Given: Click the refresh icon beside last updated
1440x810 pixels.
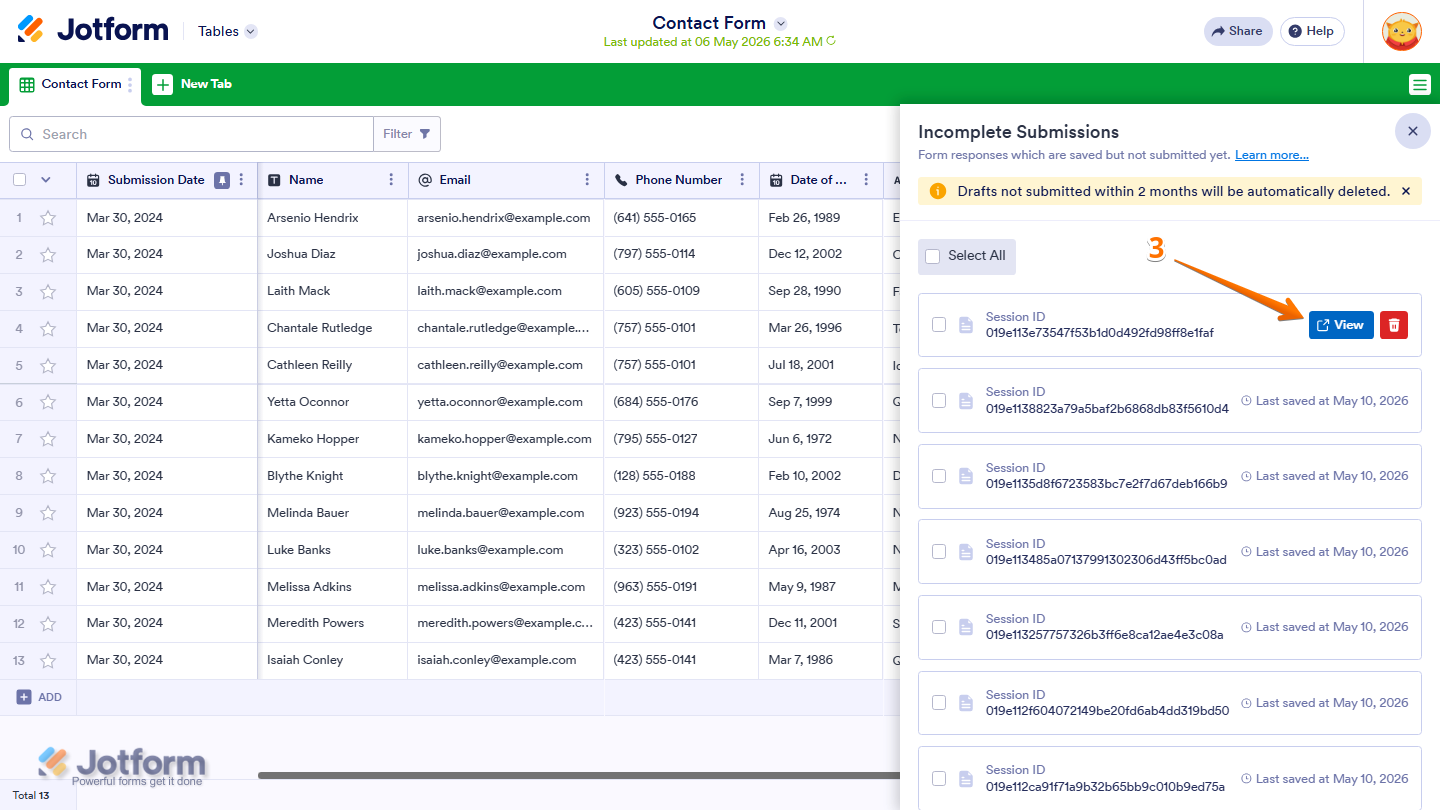Looking at the screenshot, I should click(831, 42).
